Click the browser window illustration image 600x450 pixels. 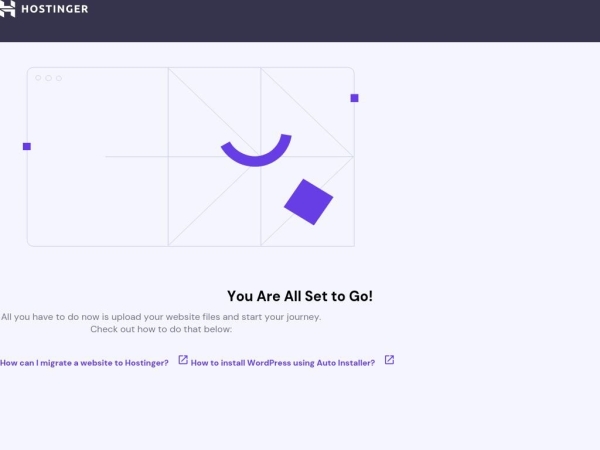[x=191, y=157]
